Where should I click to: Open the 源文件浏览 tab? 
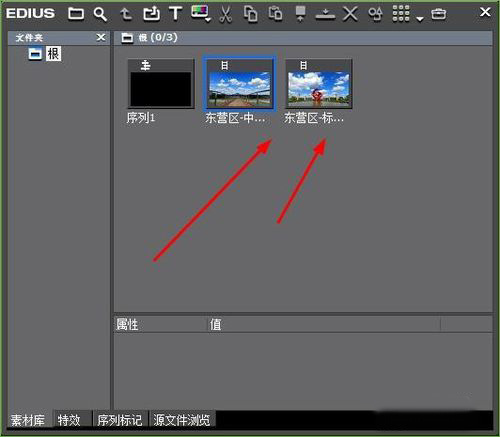182,420
